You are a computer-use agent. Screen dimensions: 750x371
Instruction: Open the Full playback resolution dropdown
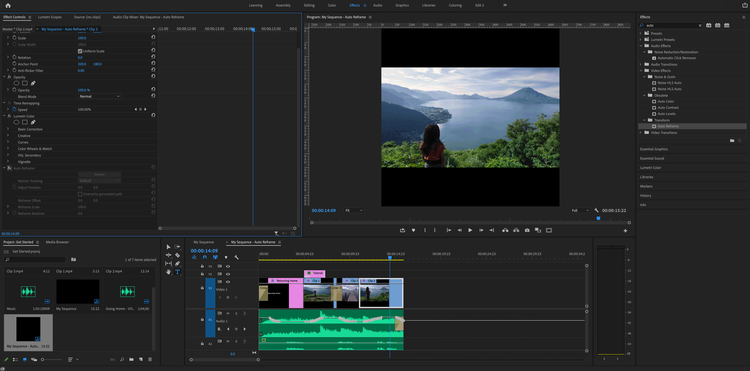click(580, 210)
